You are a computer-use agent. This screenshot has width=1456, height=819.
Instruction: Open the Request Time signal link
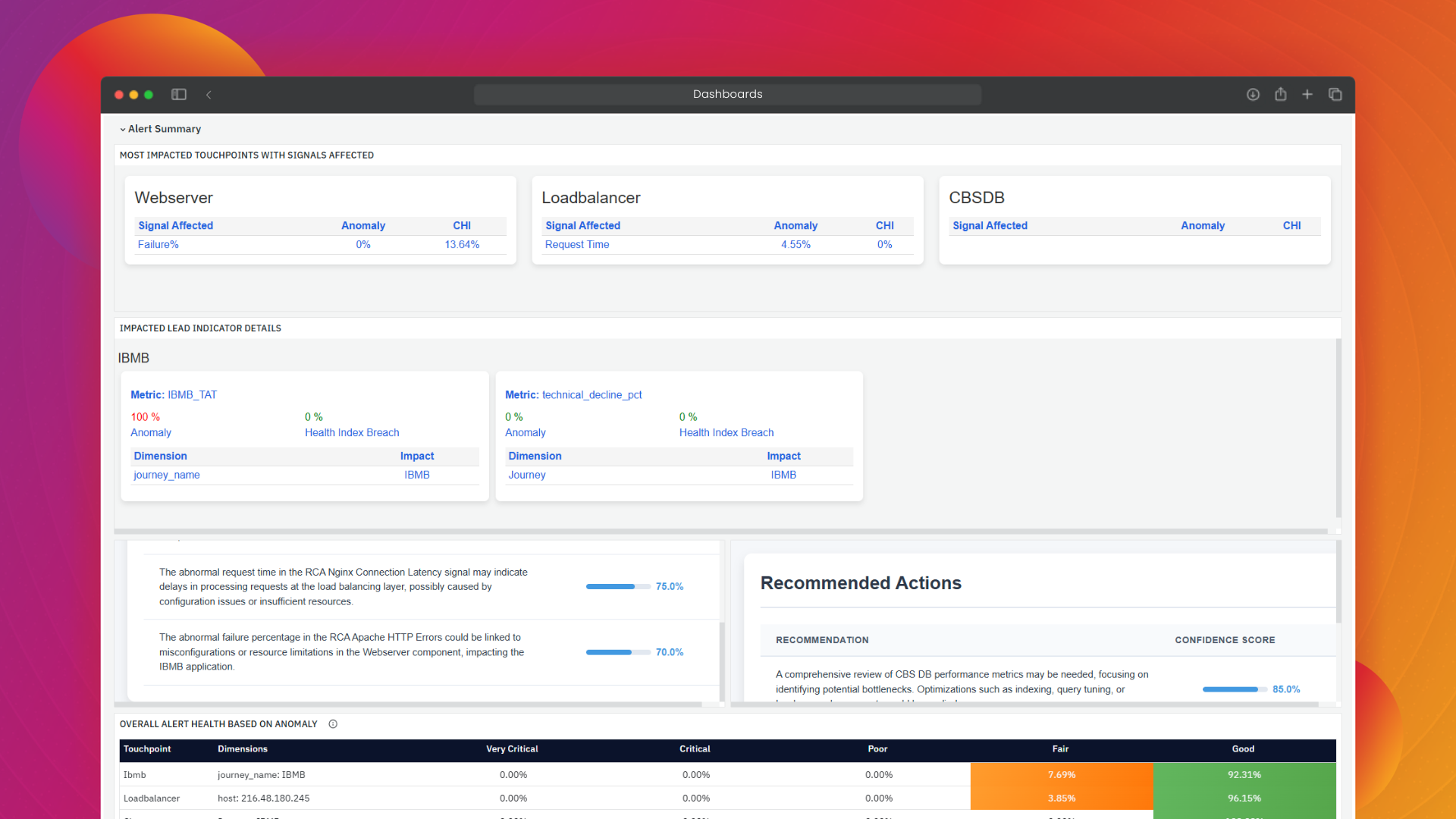[576, 245]
